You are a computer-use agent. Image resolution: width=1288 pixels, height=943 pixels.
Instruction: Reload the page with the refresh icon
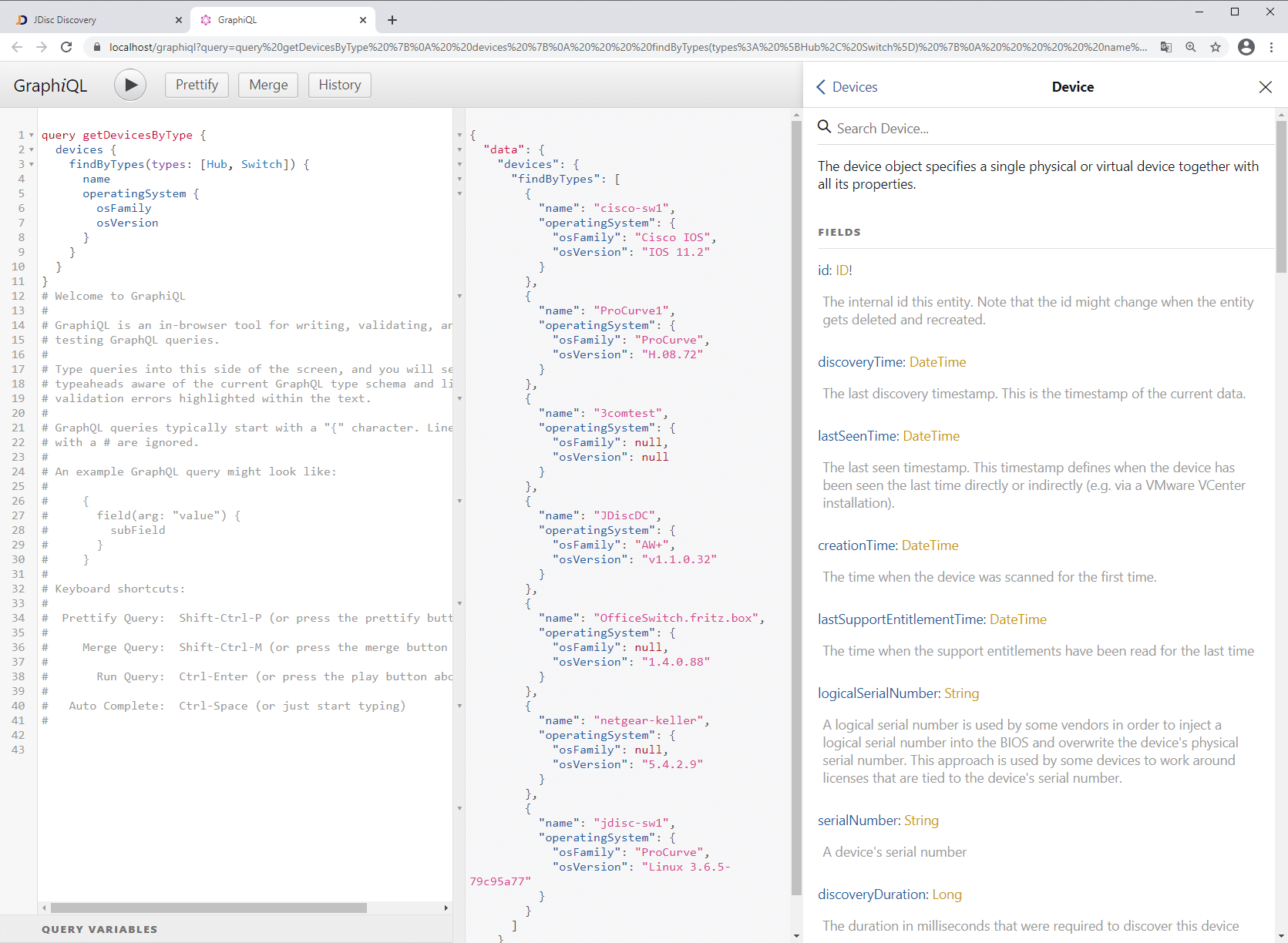66,47
